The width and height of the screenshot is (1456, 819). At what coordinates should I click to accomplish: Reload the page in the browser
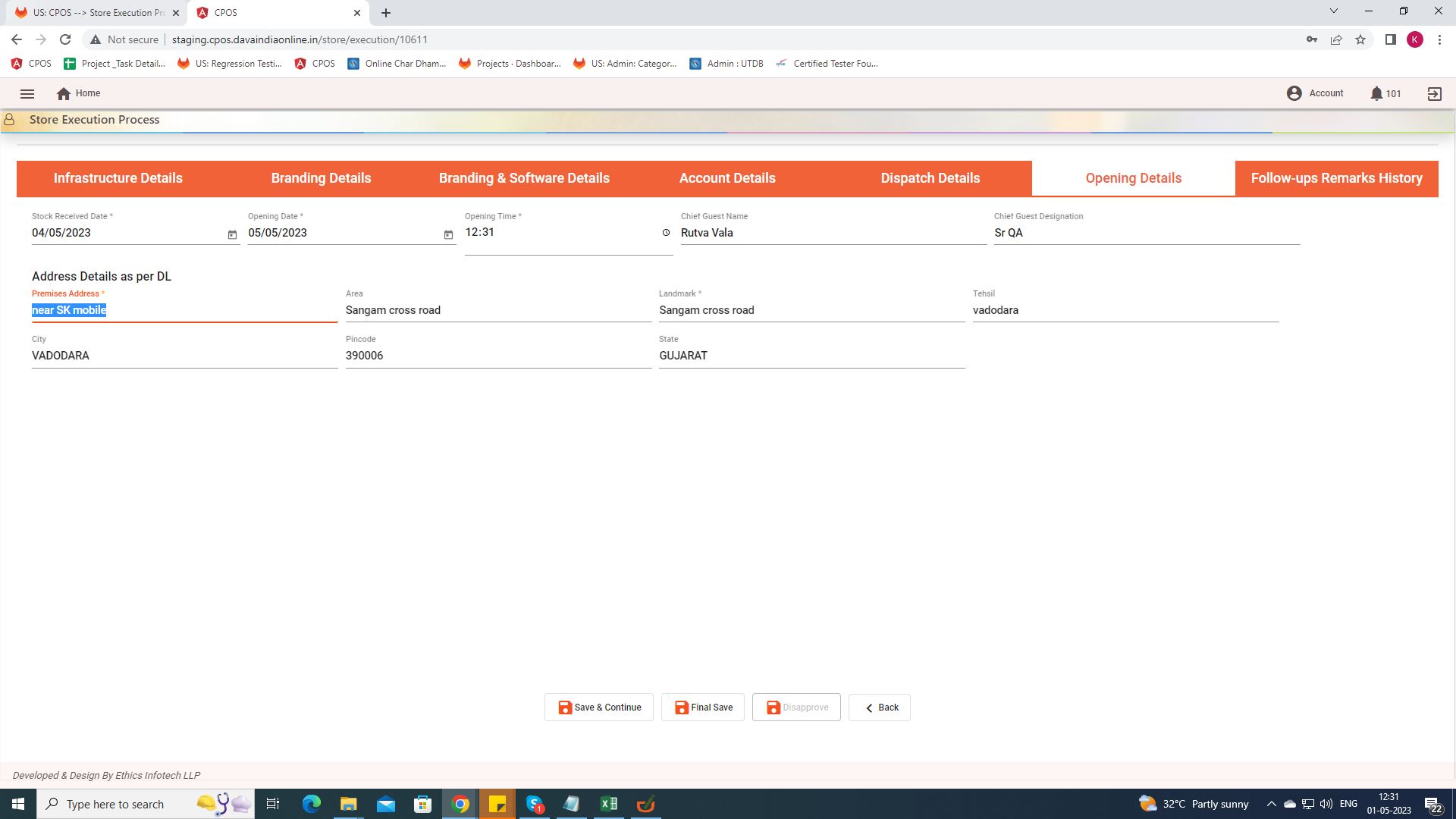click(65, 39)
